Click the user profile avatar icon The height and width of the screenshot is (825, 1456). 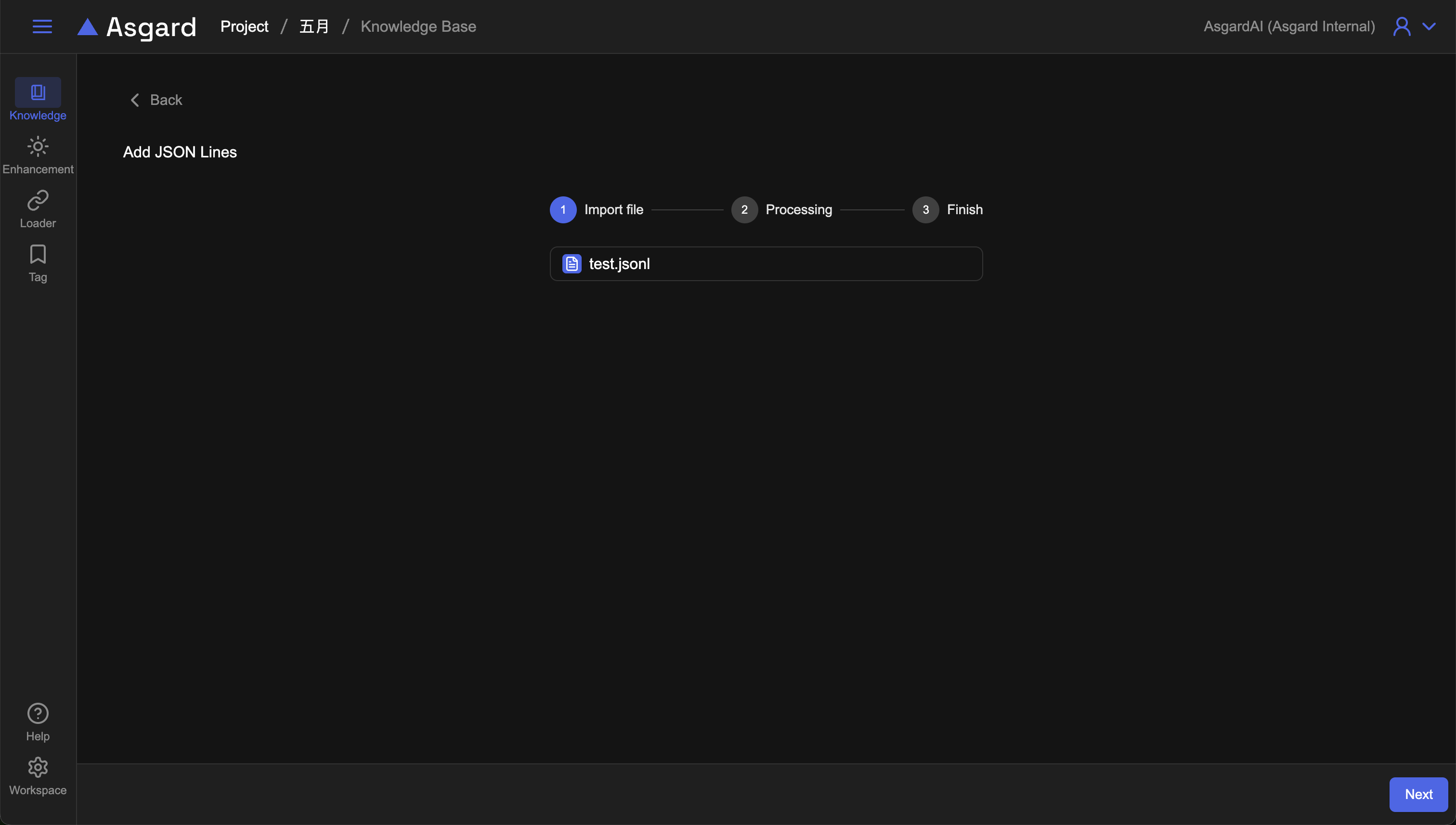1402,26
